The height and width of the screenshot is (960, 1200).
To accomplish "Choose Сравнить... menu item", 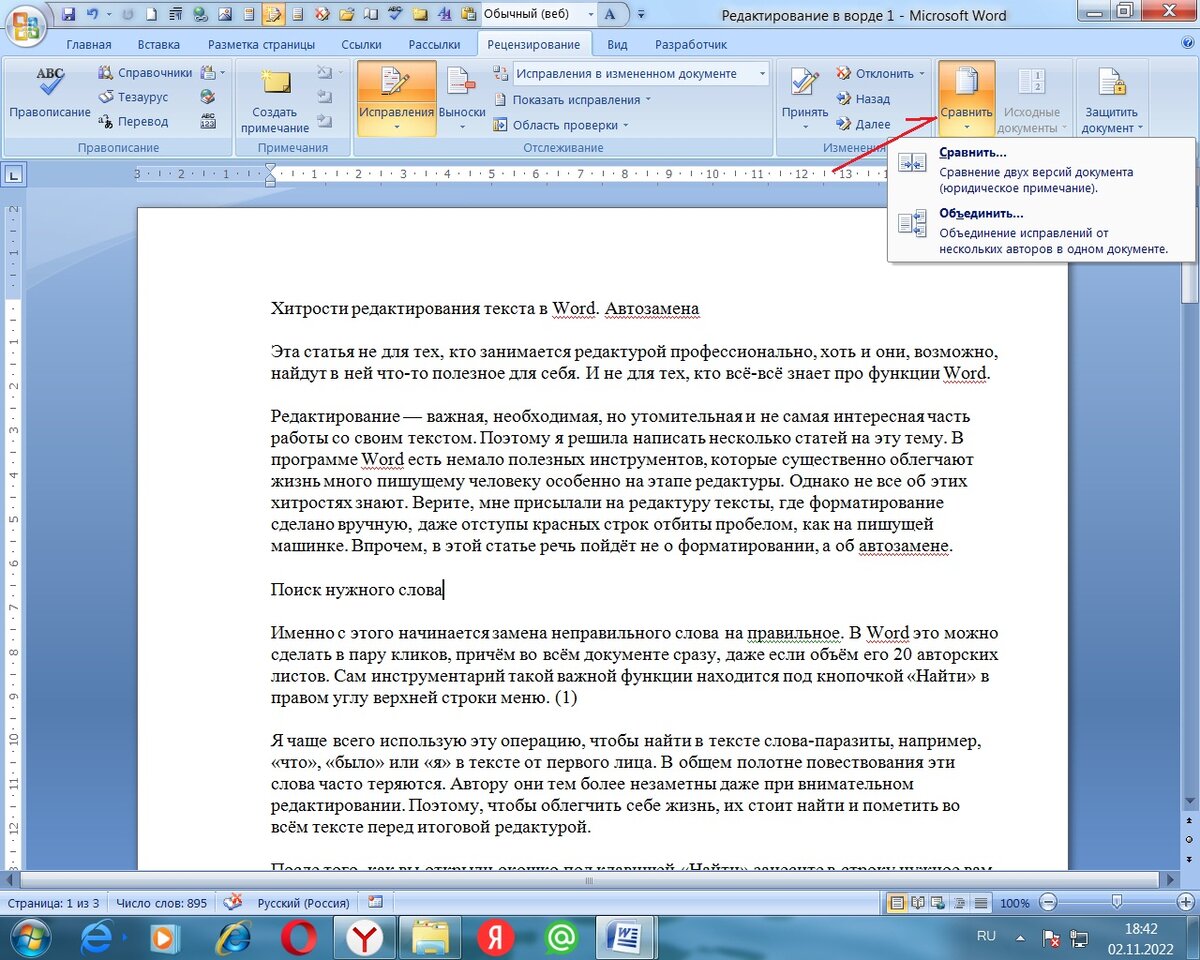I will 1041,169.
